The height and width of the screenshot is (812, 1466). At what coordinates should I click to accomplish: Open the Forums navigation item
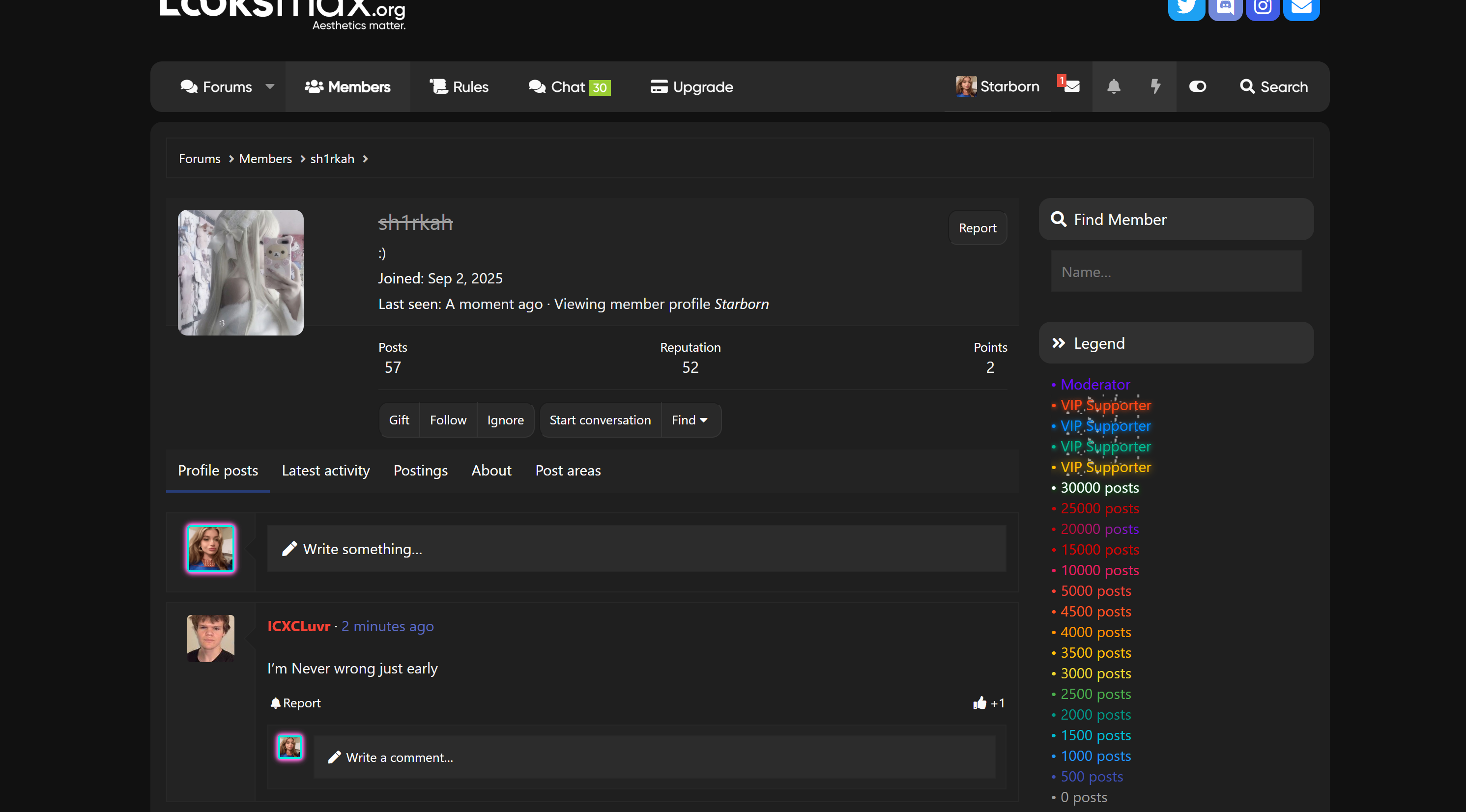[216, 86]
